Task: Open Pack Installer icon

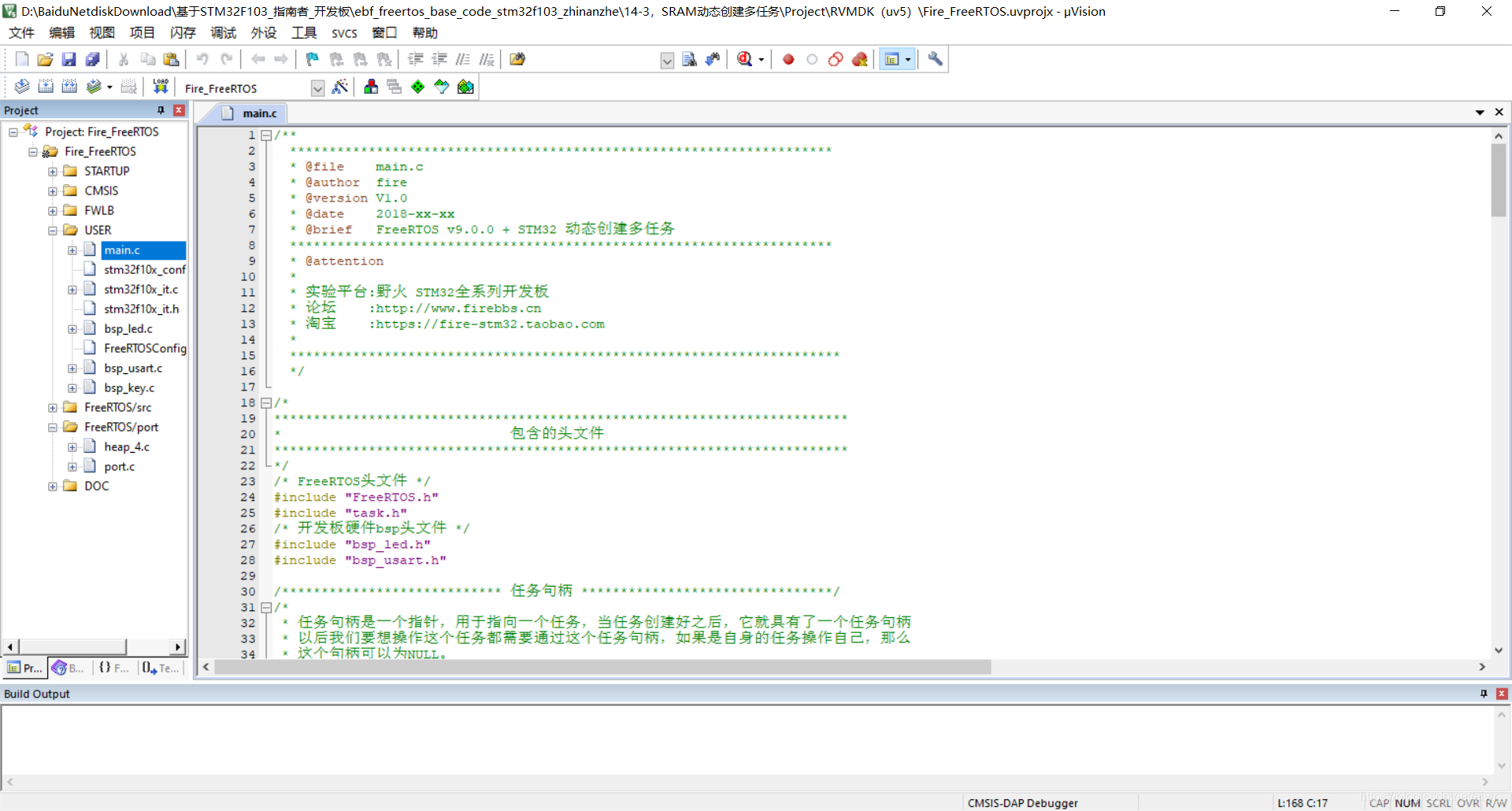Action: coord(465,87)
